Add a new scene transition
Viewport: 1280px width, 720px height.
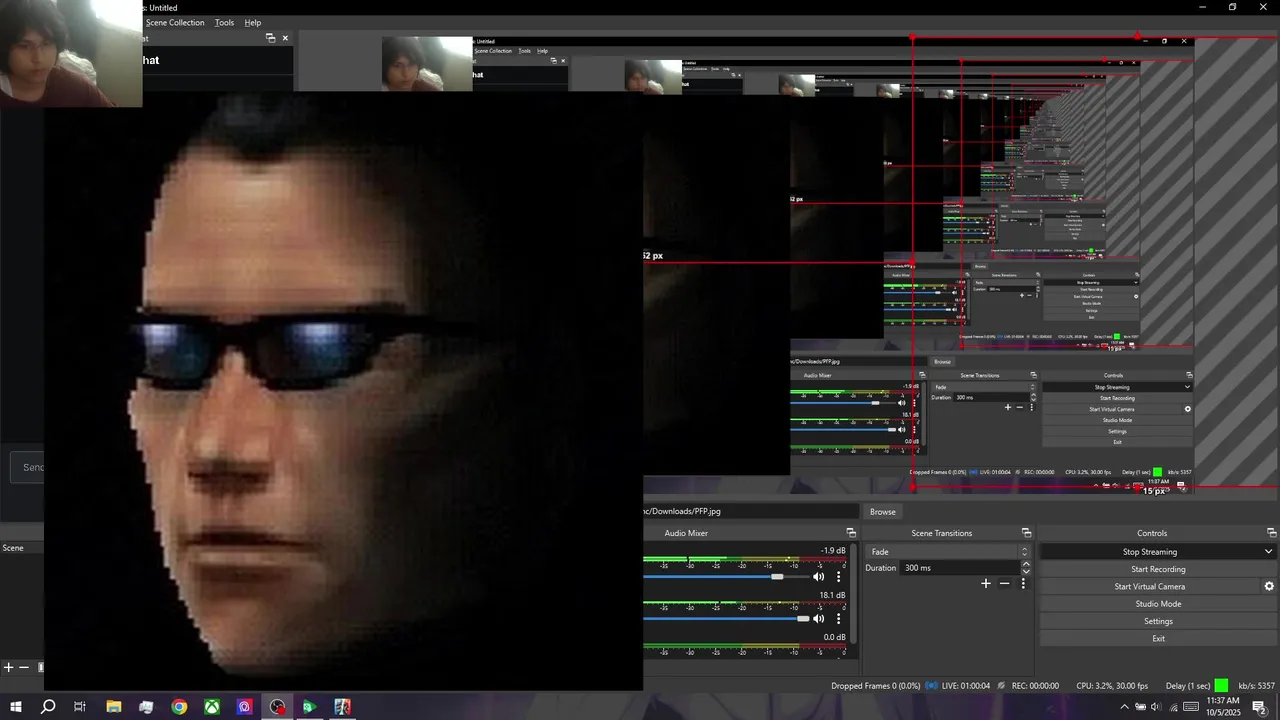[x=986, y=583]
